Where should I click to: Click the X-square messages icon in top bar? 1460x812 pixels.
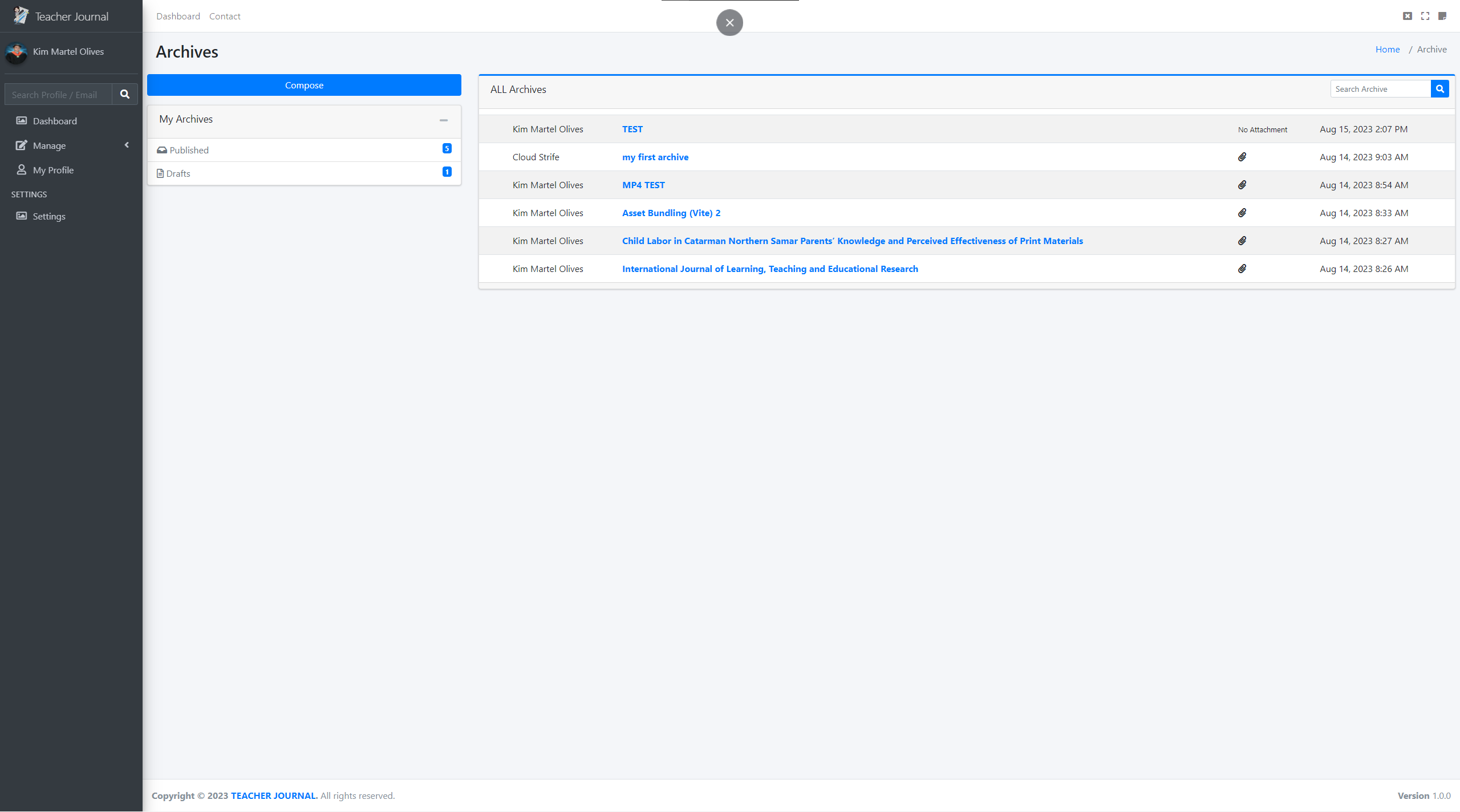[x=1408, y=15]
